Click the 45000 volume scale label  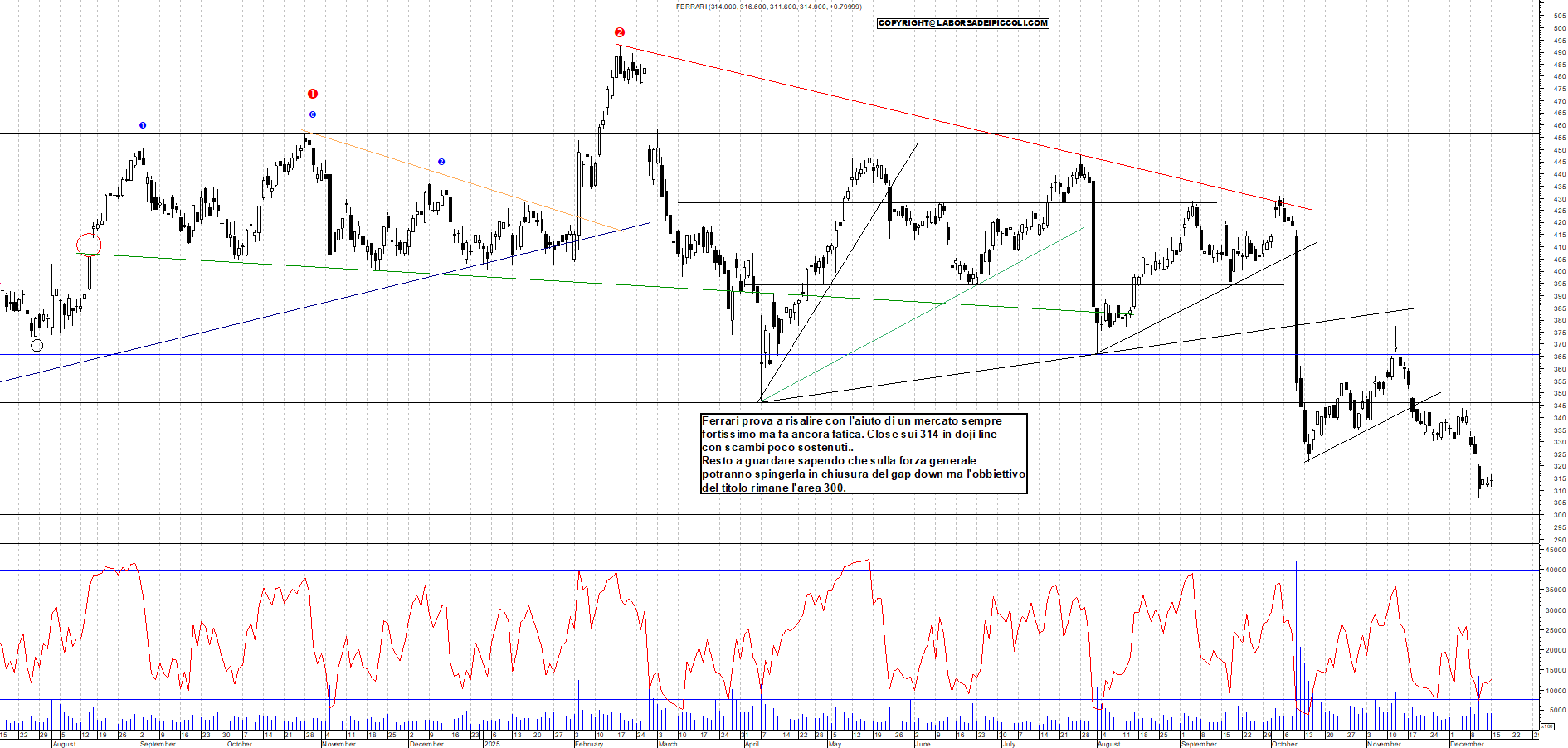tap(1555, 550)
